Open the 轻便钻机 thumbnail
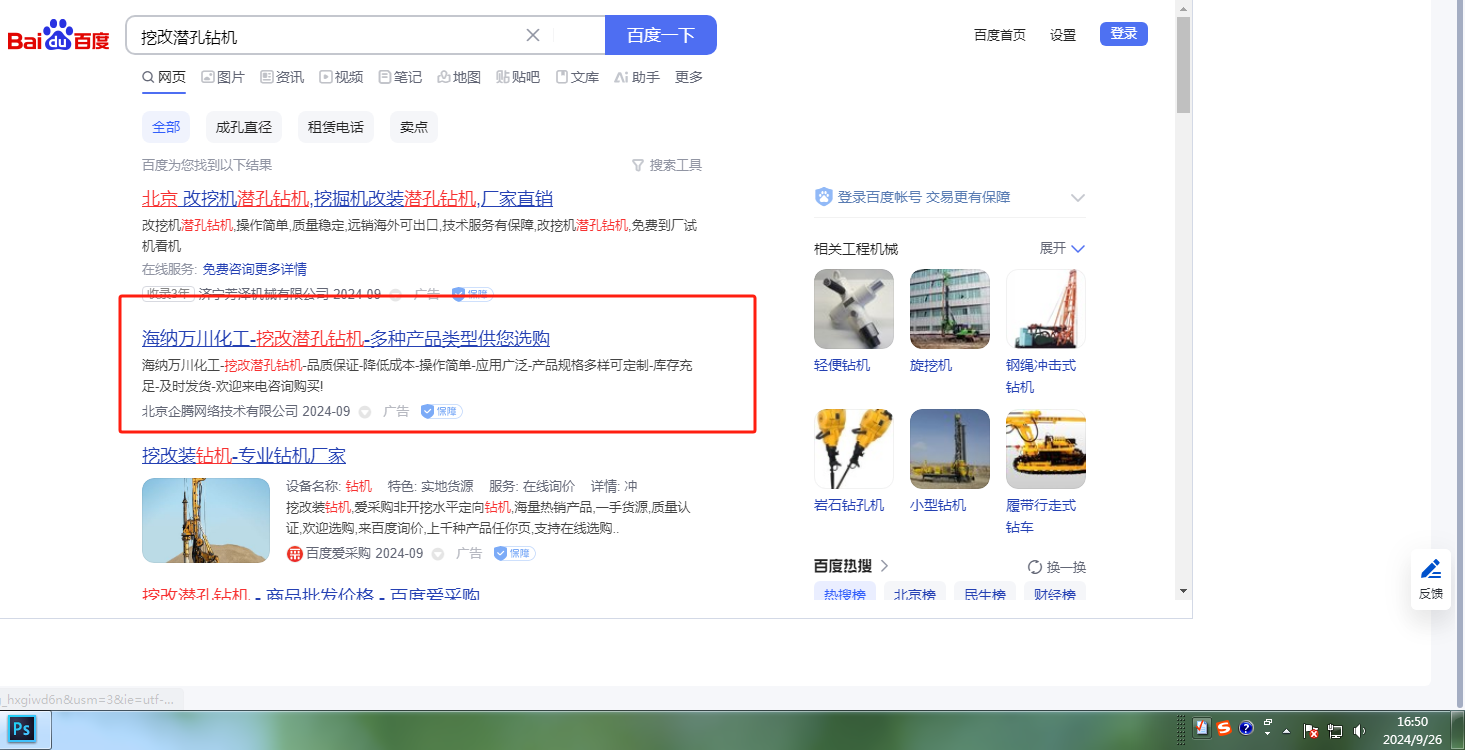The image size is (1465, 750). pos(854,309)
